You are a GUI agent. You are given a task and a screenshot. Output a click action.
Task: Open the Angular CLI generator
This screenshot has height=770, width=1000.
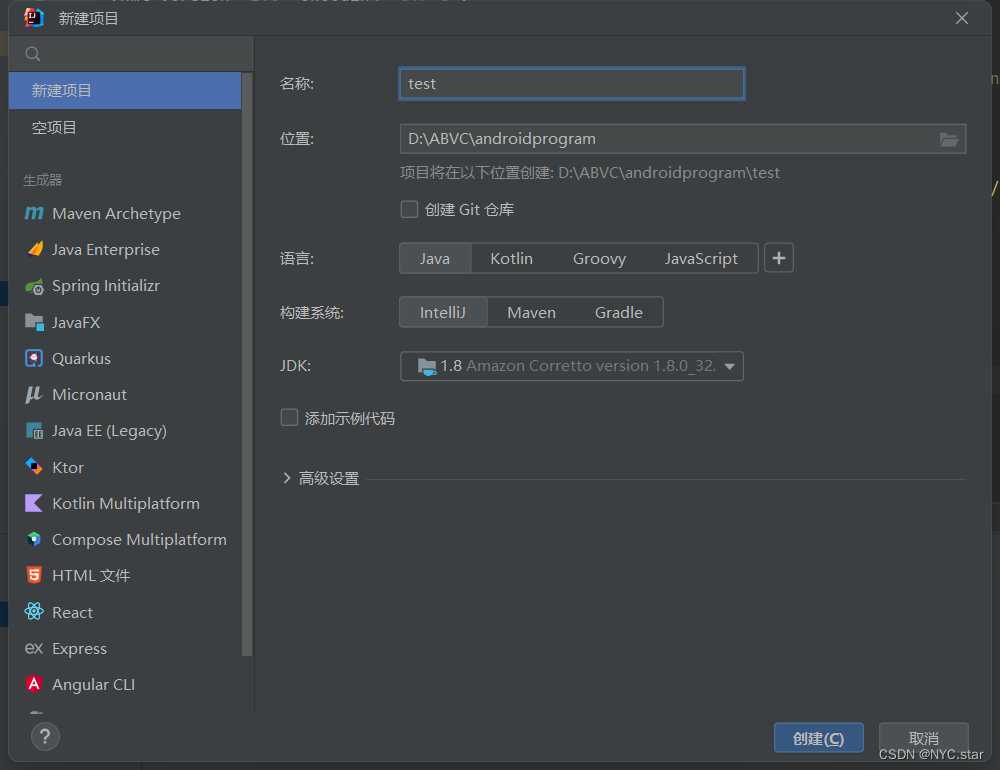tap(92, 684)
